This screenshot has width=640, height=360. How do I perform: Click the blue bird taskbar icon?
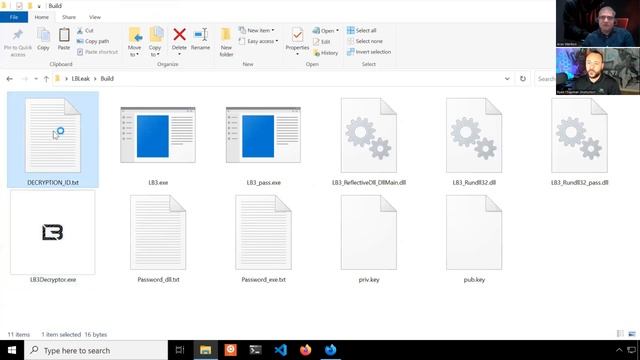(331, 350)
